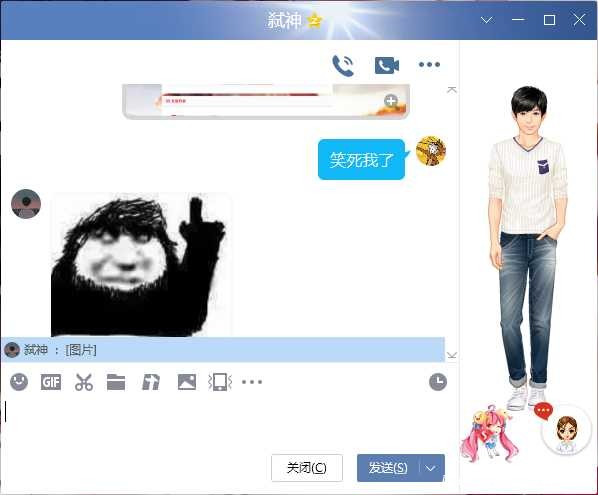The height and width of the screenshot is (495, 598).
Task: Start a video call
Action: coord(387,65)
